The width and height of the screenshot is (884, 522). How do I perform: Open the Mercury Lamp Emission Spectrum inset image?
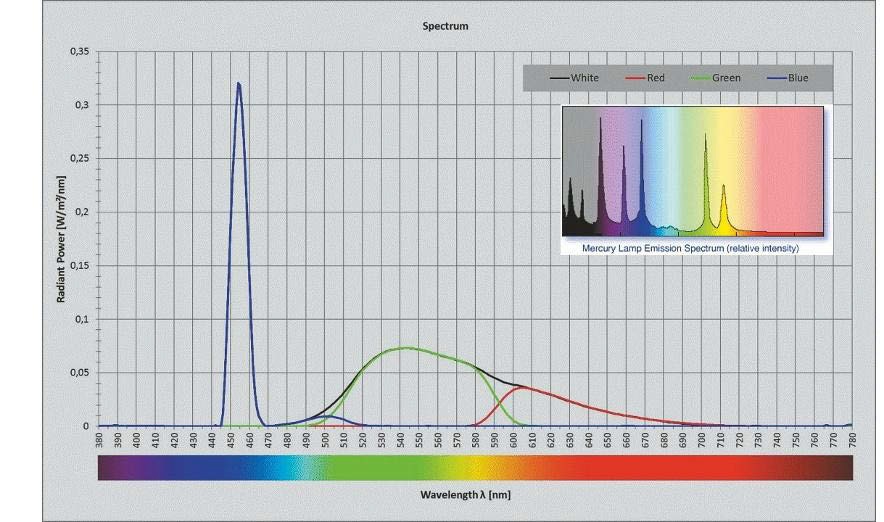pyautogui.click(x=692, y=172)
